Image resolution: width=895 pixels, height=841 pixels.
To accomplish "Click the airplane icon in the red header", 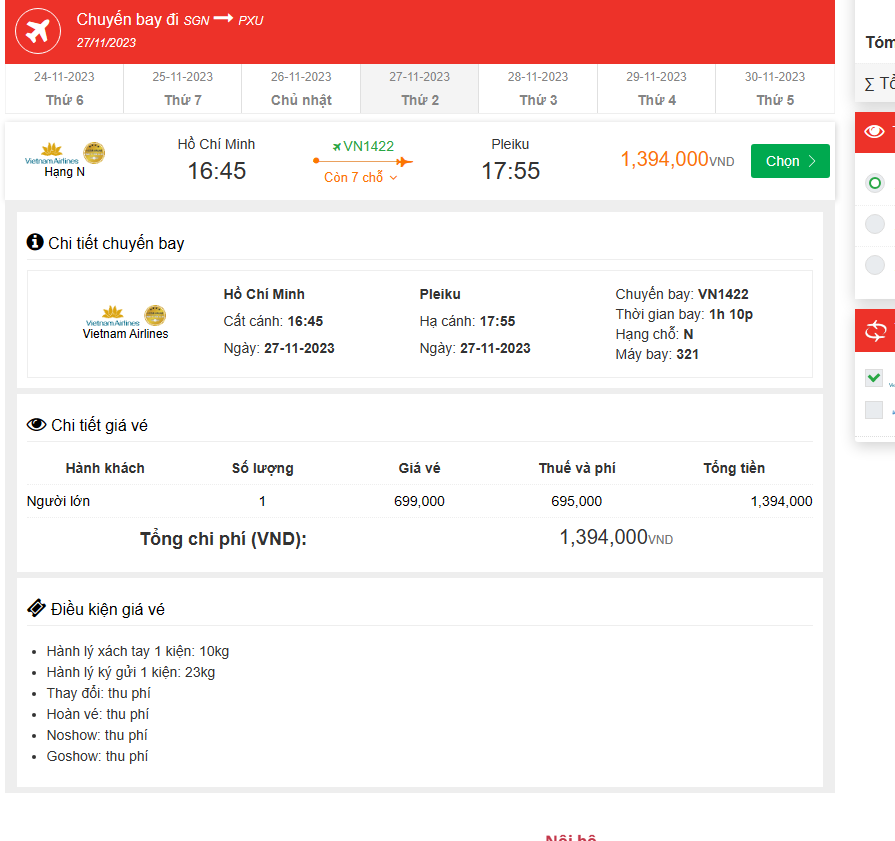I will pyautogui.click(x=38, y=31).
